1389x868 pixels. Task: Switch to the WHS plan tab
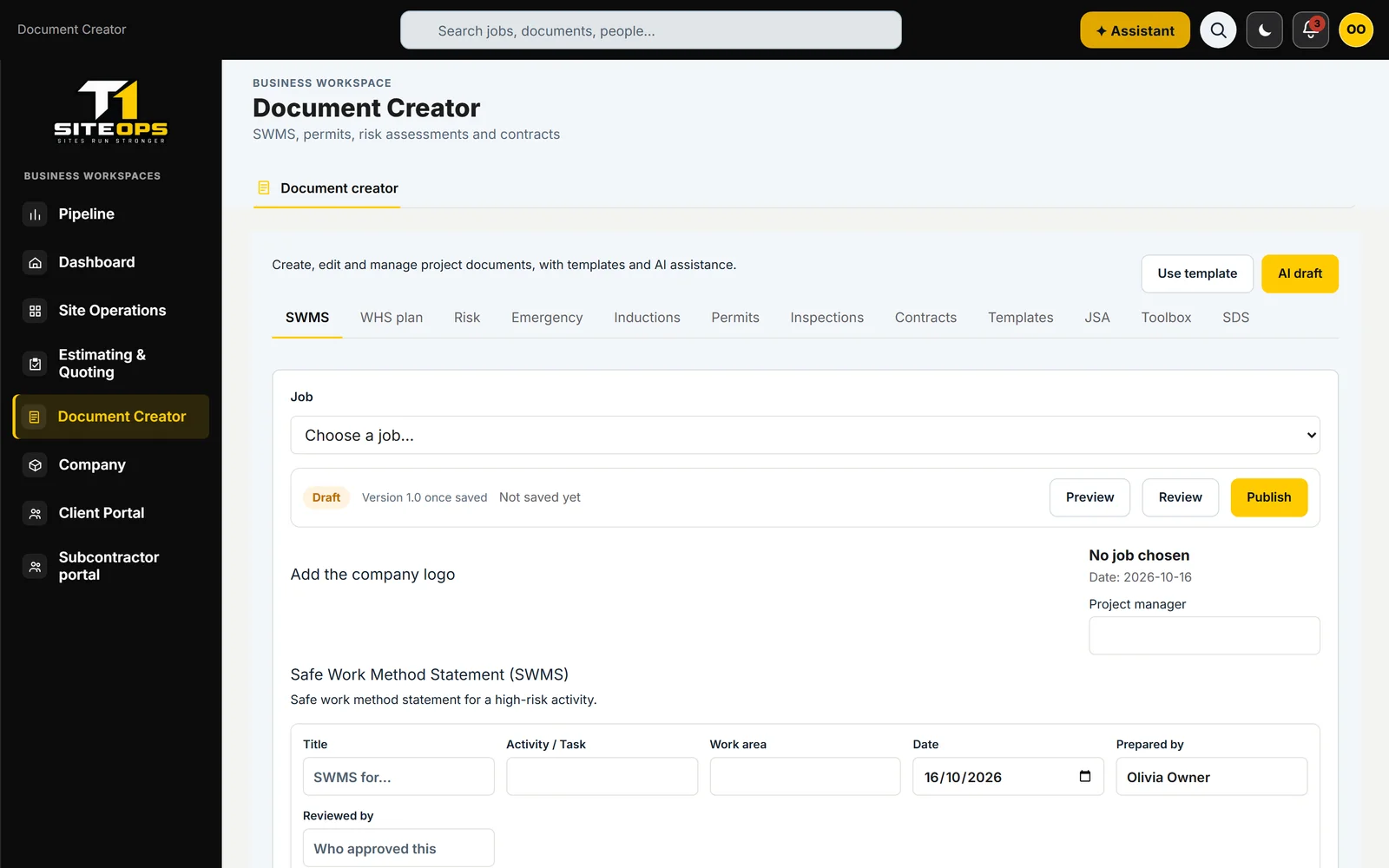click(x=392, y=318)
